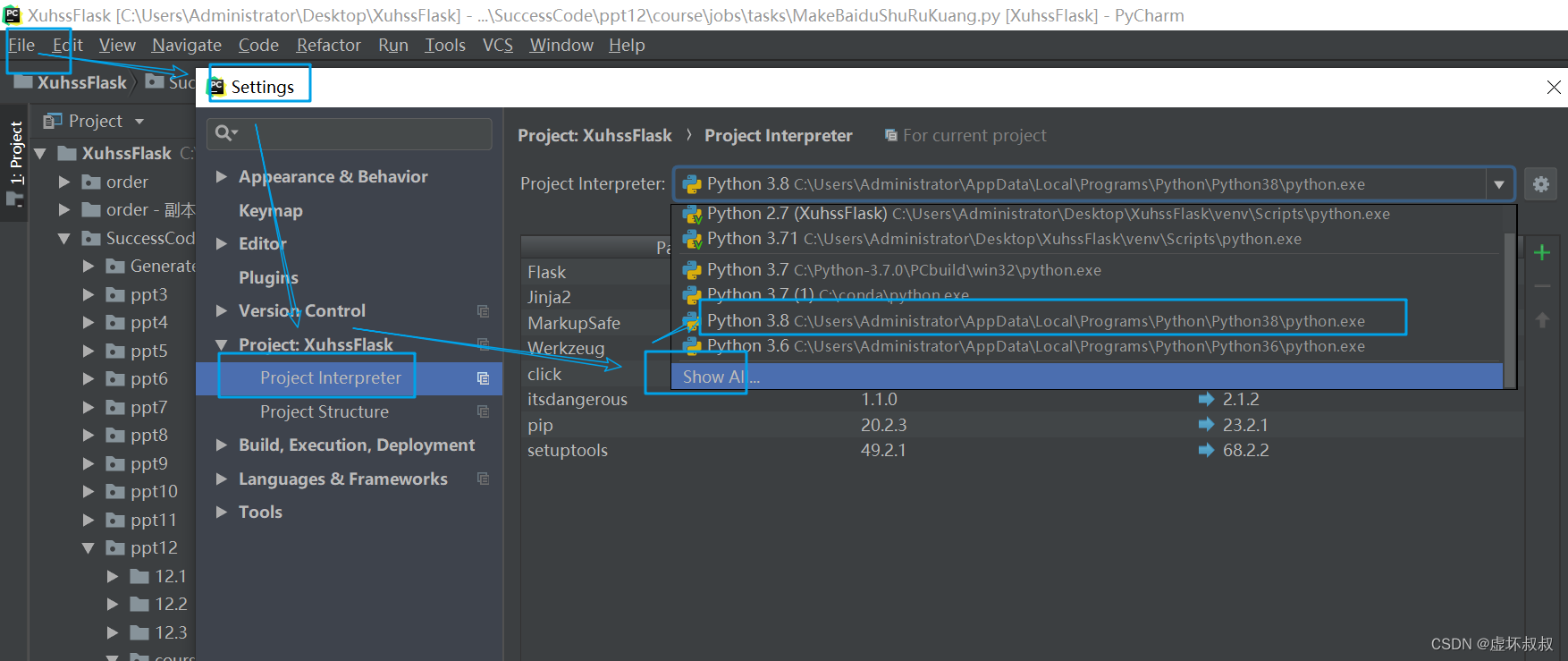Image resolution: width=1568 pixels, height=661 pixels.
Task: Click the green plus install package icon
Action: 1542,253
